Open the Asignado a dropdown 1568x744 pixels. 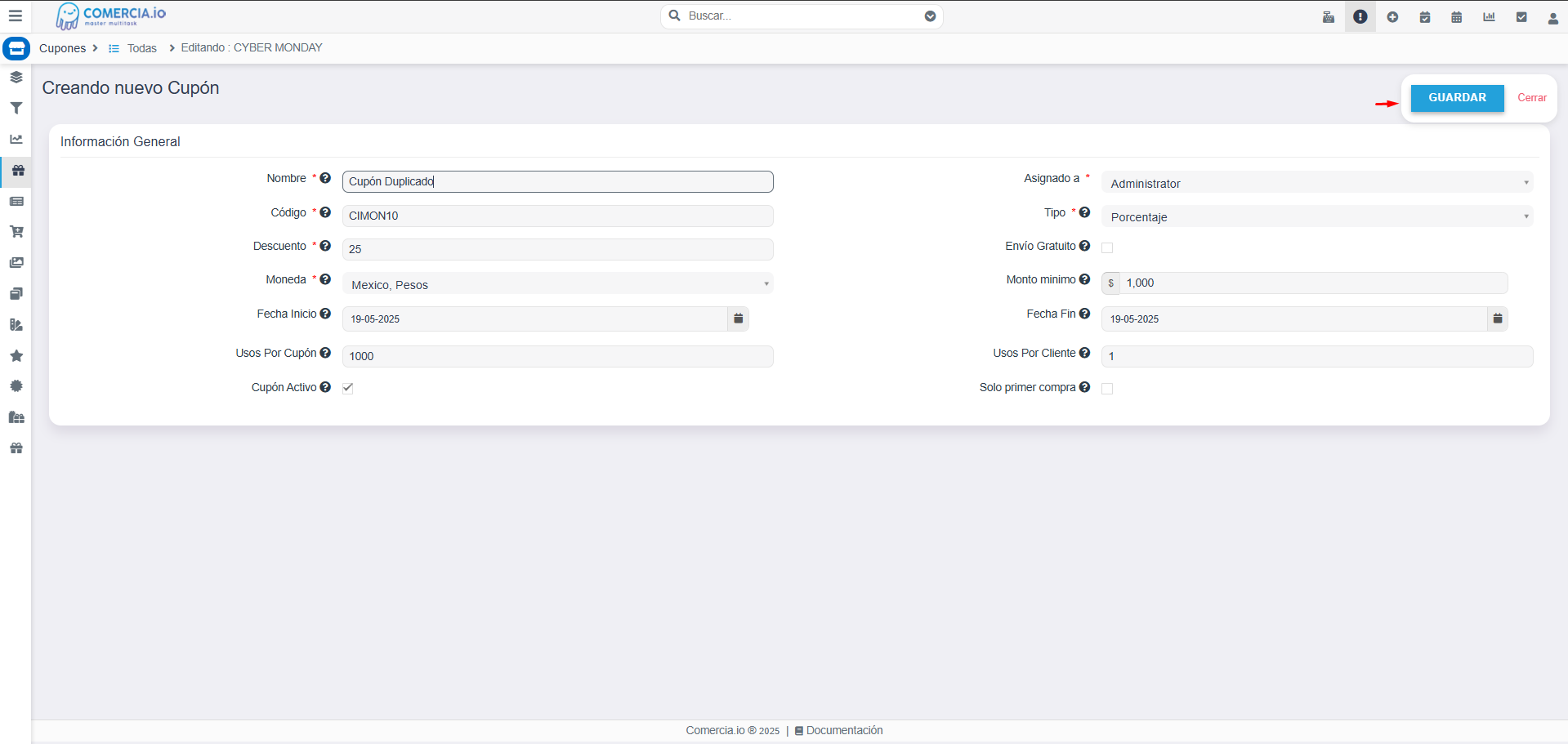1317,183
